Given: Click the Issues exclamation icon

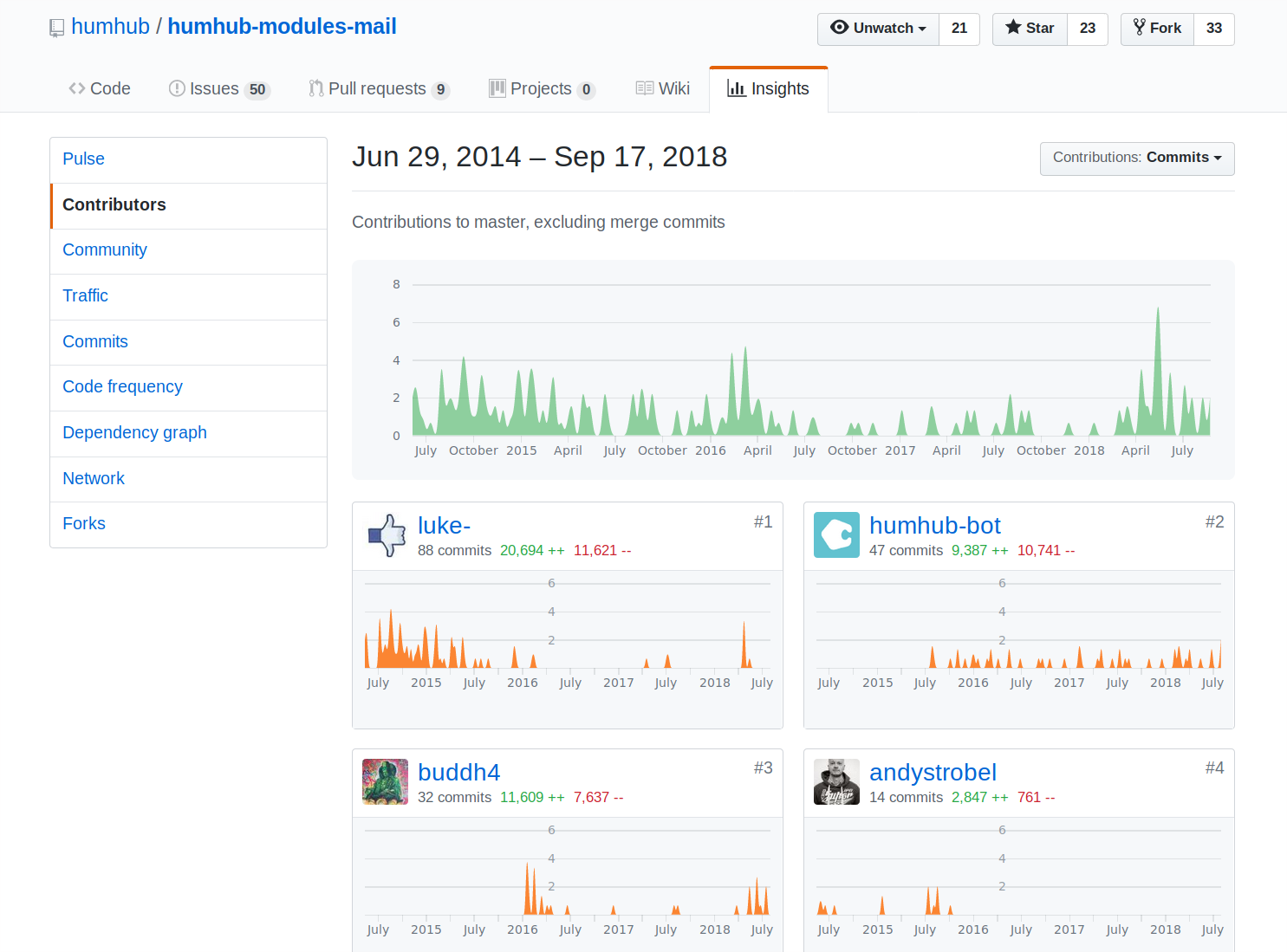Looking at the screenshot, I should tap(177, 88).
